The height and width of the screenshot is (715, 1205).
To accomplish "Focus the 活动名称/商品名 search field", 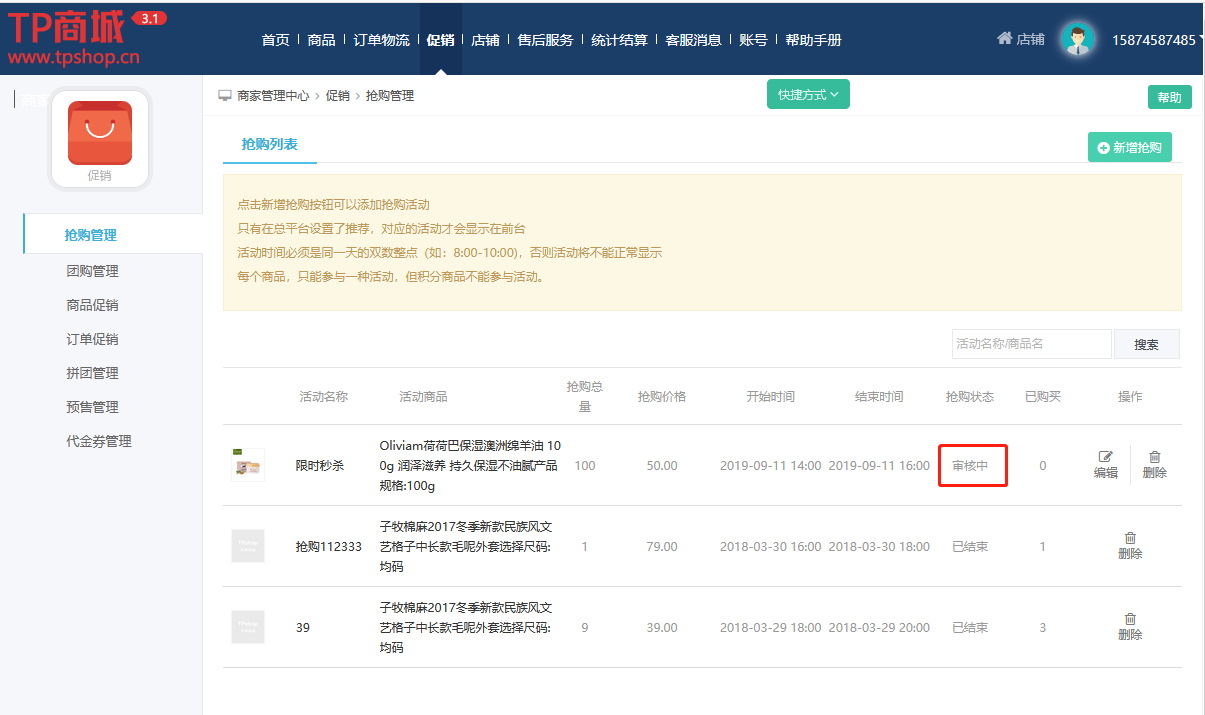I will 1031,344.
